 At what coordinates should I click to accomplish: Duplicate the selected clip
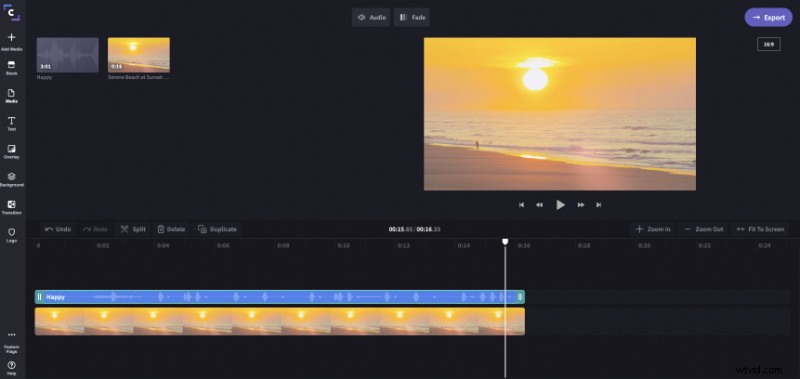point(217,229)
